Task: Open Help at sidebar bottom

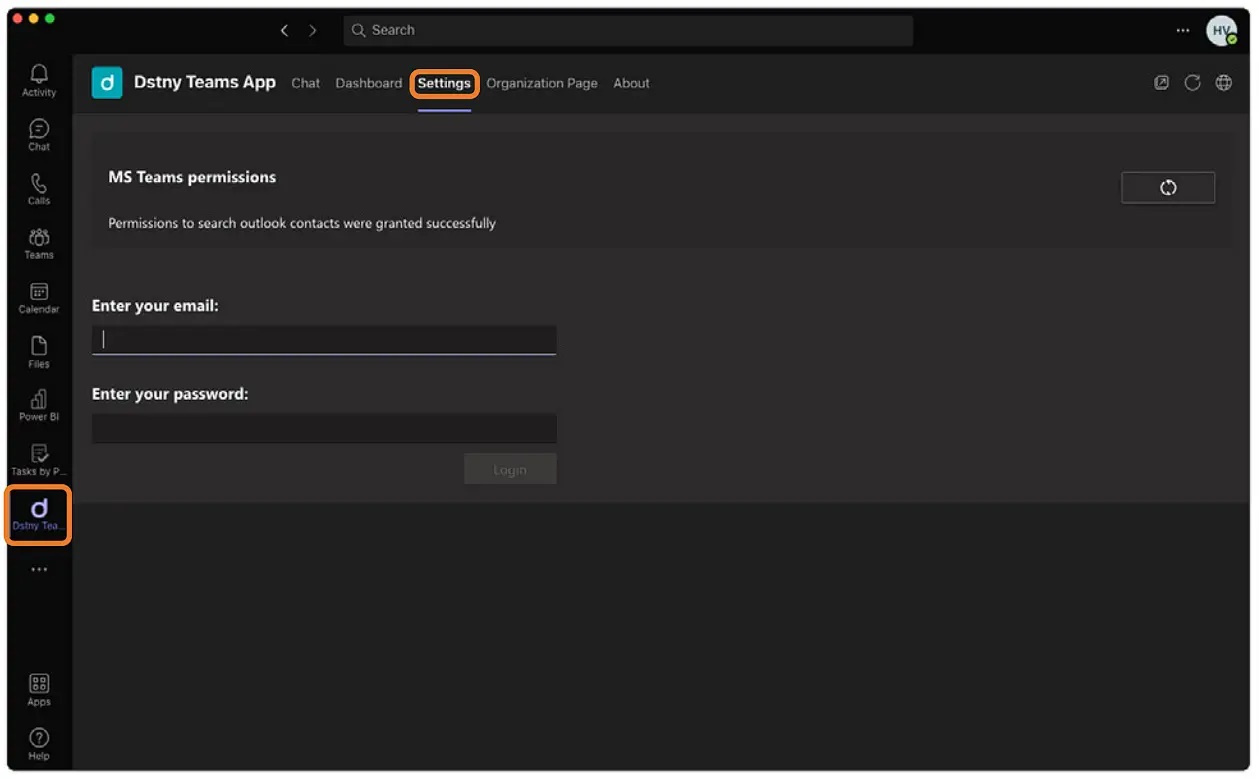Action: [39, 744]
